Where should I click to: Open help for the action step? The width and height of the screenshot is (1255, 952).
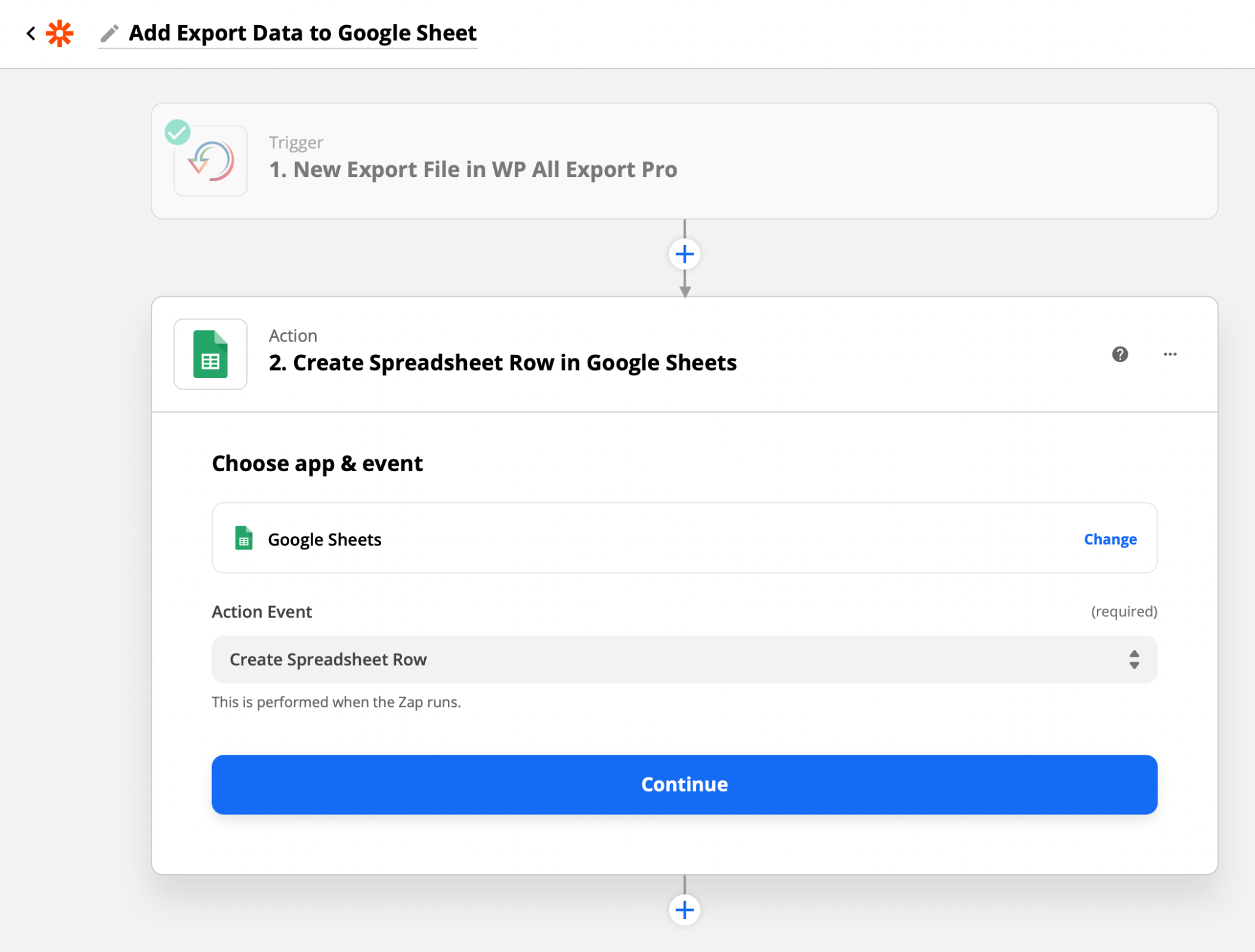pyautogui.click(x=1120, y=354)
